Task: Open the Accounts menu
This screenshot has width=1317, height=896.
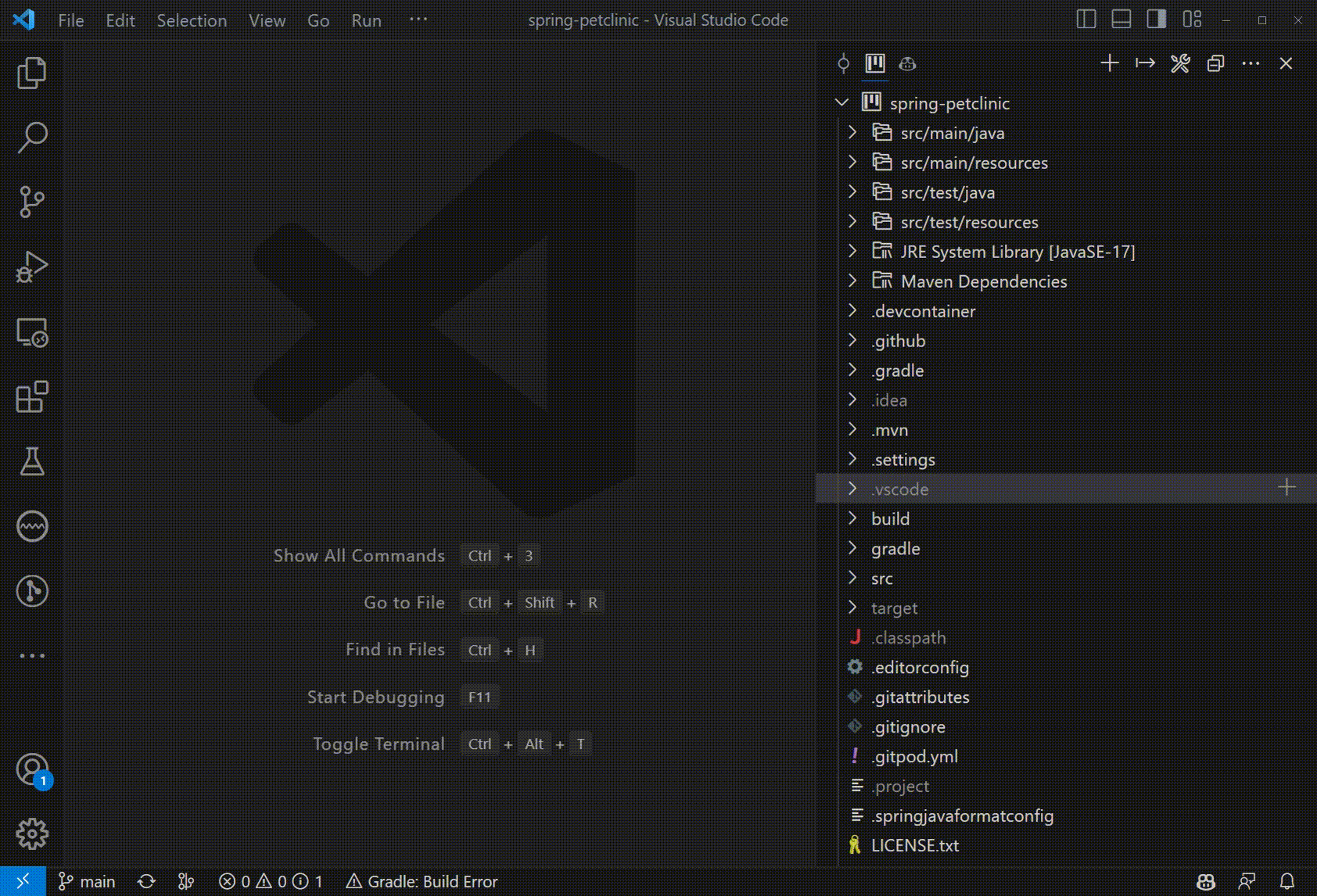Action: (x=32, y=770)
